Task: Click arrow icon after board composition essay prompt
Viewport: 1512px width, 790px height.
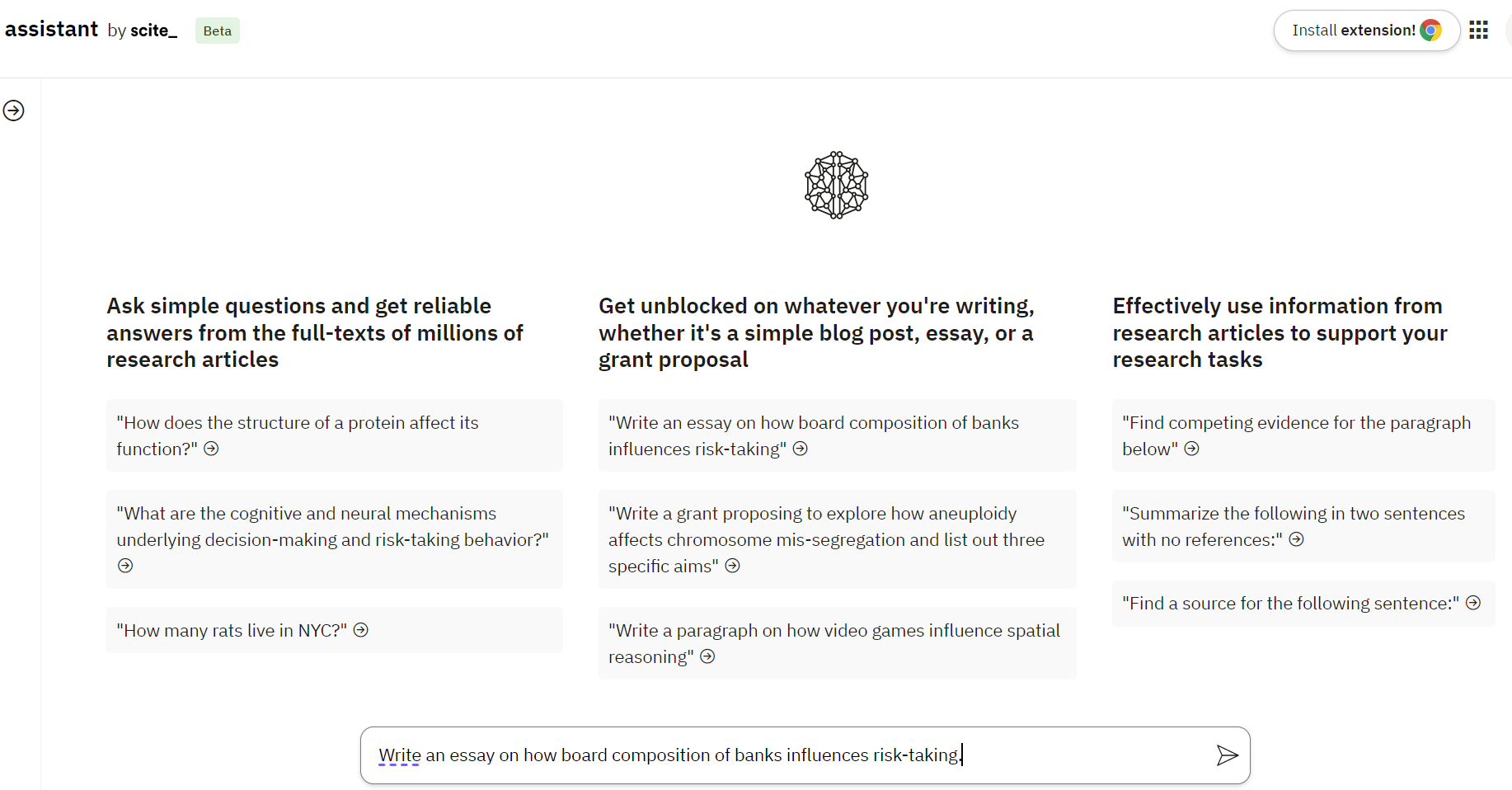Action: point(801,449)
